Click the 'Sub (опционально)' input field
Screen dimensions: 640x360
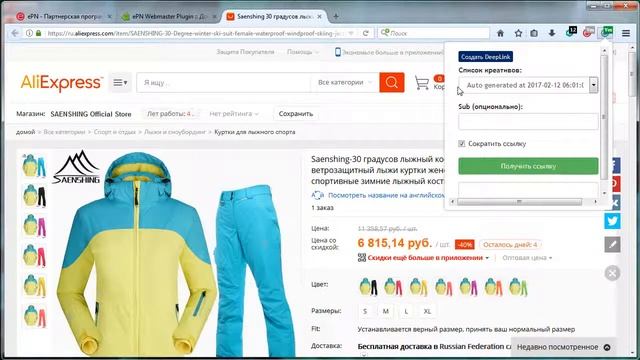(x=528, y=122)
